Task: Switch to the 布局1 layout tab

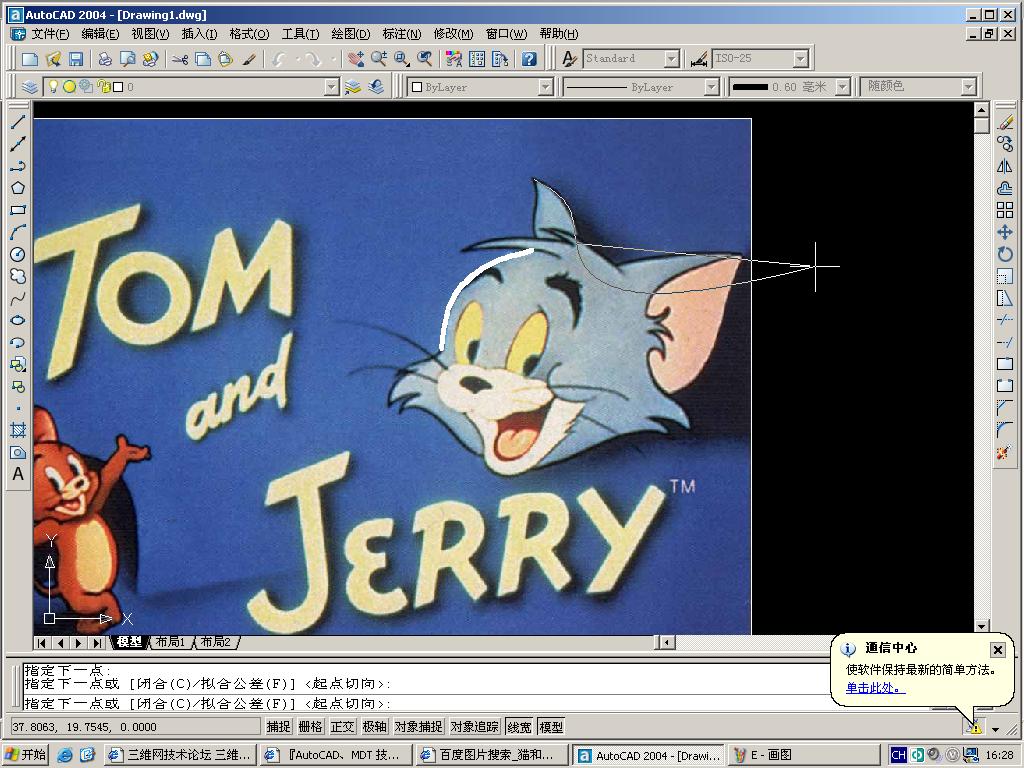Action: tap(170, 642)
